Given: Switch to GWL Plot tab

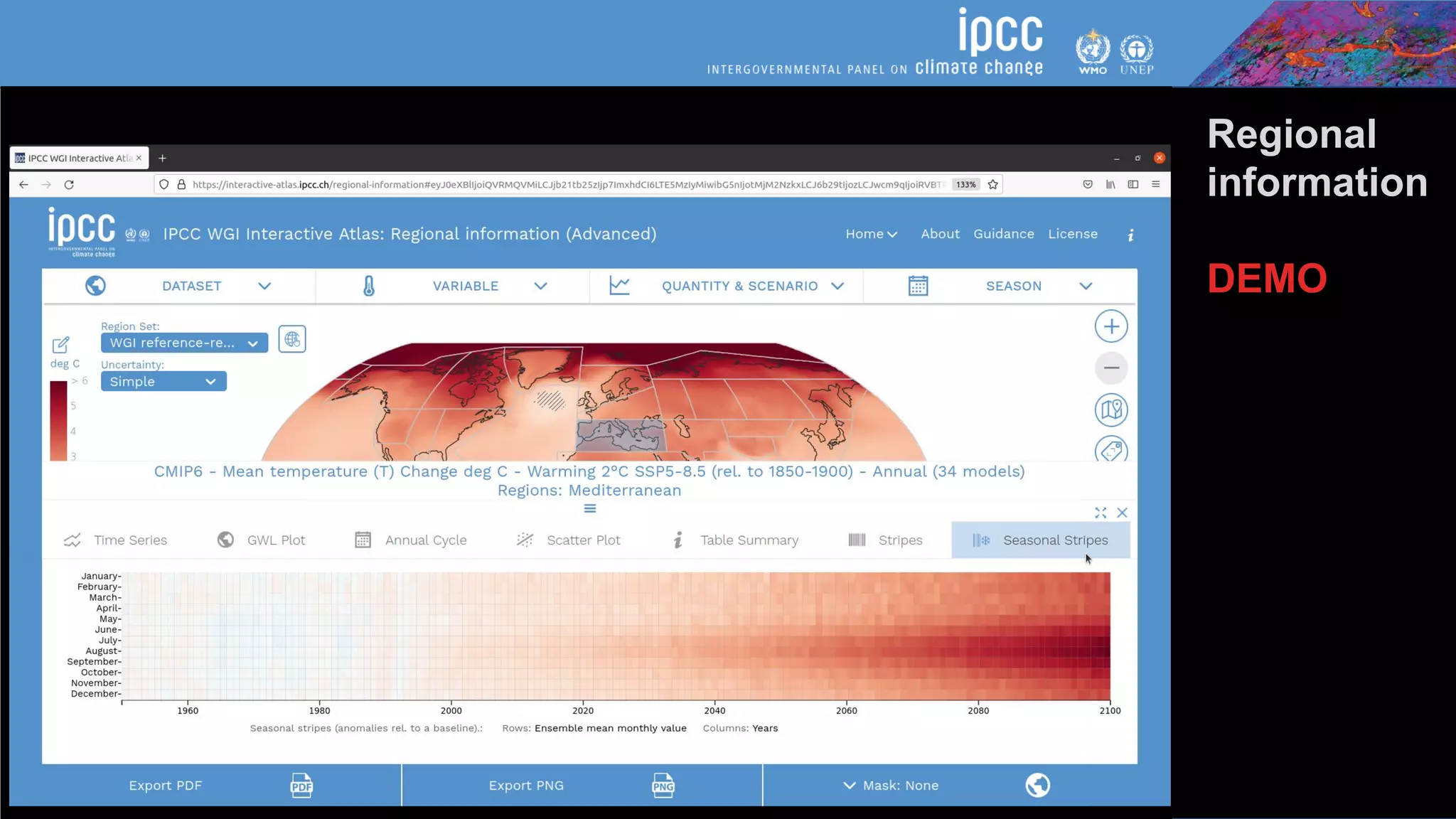Looking at the screenshot, I should click(x=261, y=540).
